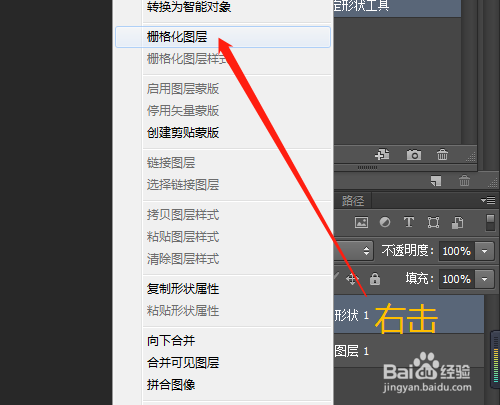This screenshot has width=500, height=405.
Task: Click 创建剪贴蒙版 in the context menu
Action: coord(183,133)
